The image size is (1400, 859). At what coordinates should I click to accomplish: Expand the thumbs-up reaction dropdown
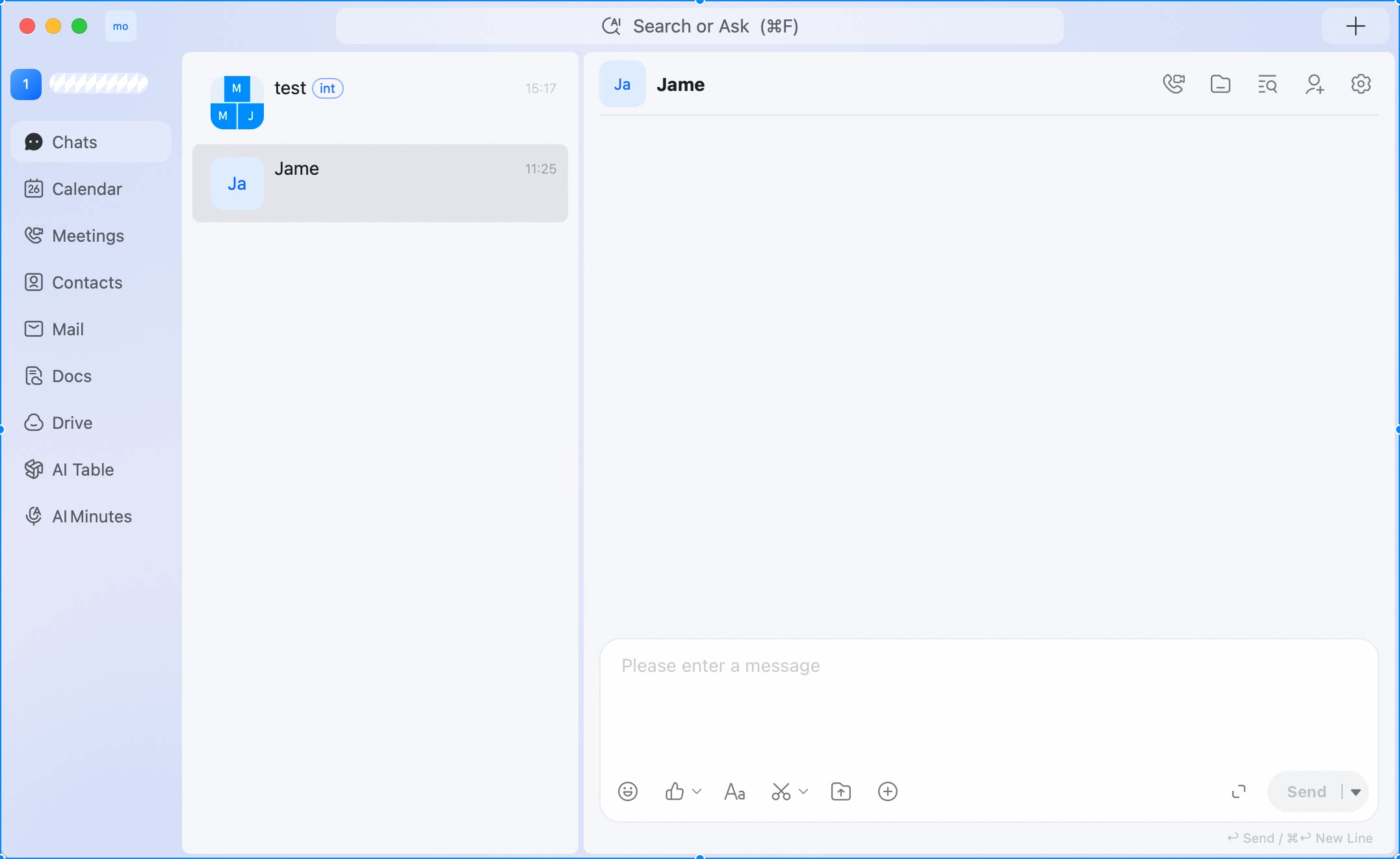pos(697,791)
